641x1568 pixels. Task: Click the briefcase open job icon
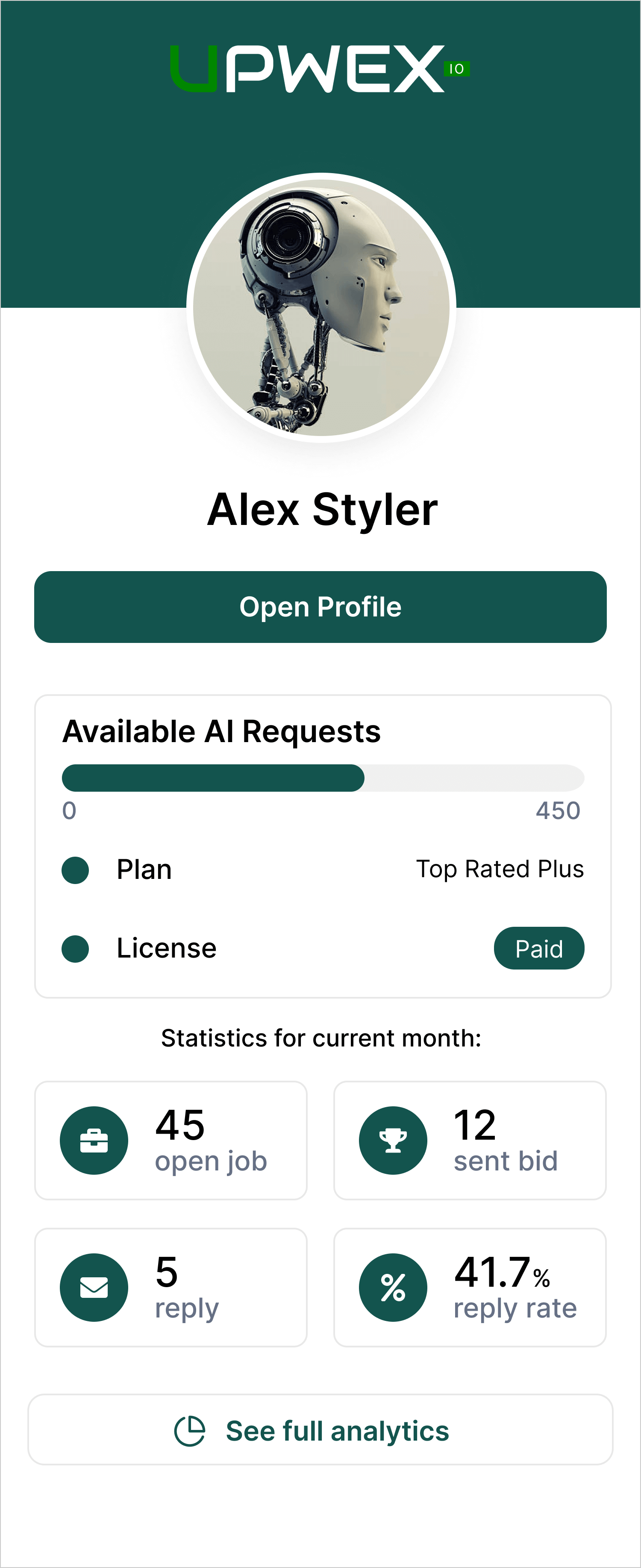94,1140
